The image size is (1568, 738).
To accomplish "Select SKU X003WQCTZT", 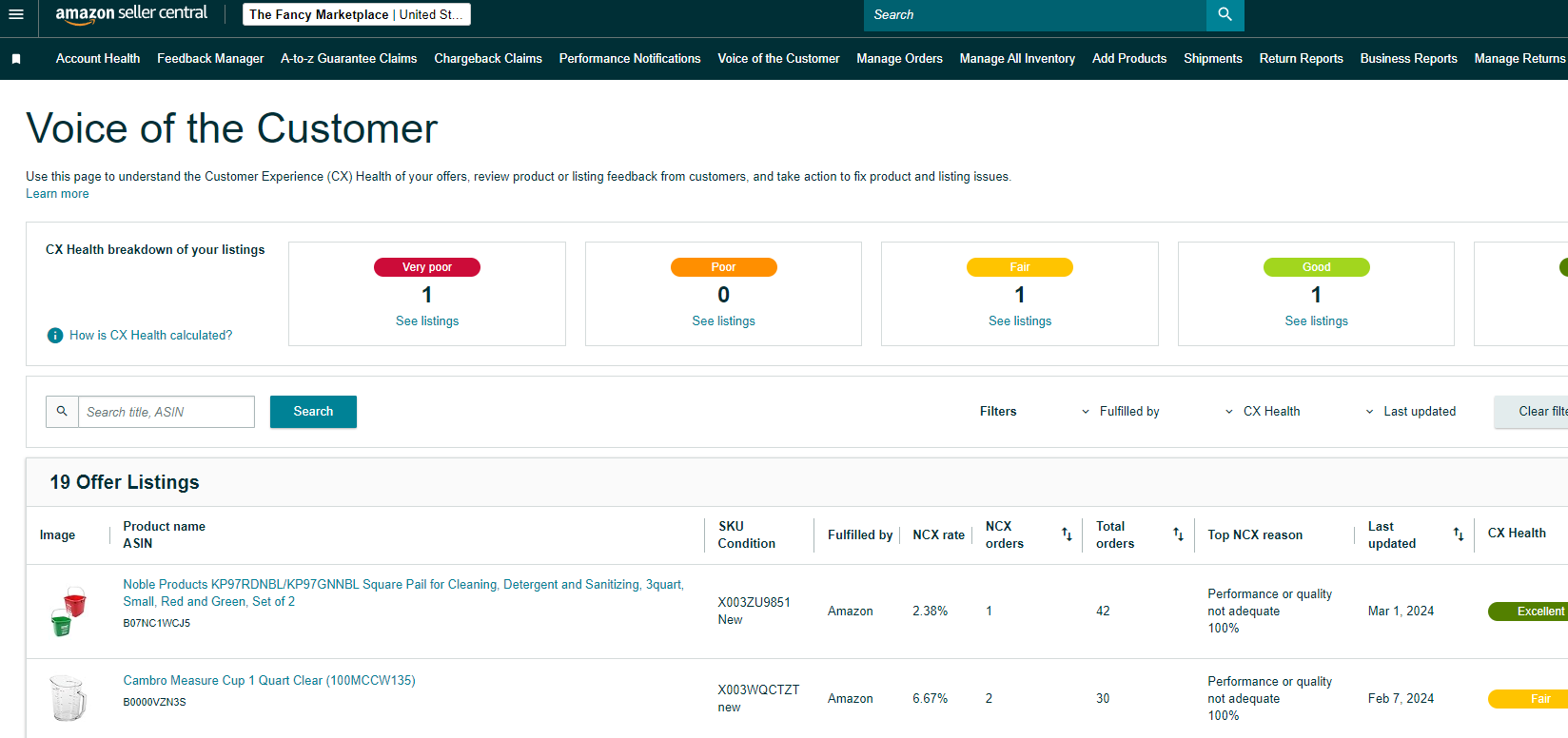I will tap(758, 690).
